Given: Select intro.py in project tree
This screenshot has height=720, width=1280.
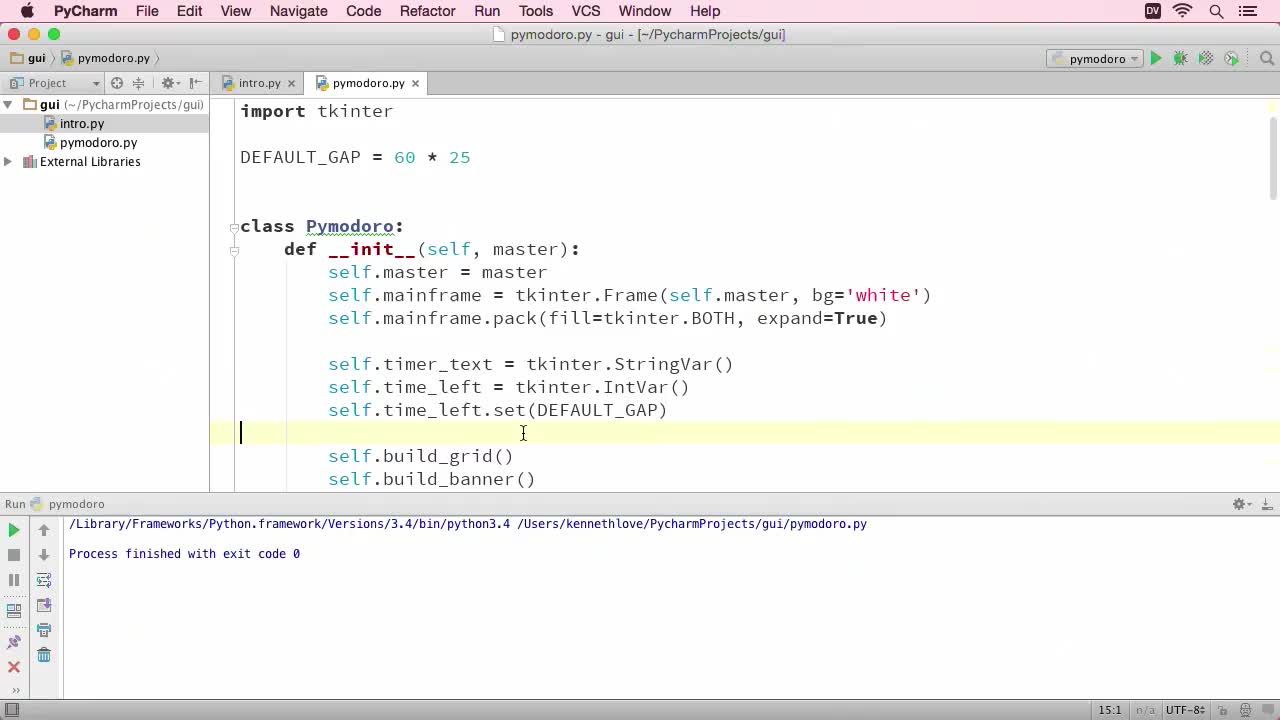Looking at the screenshot, I should [x=82, y=123].
